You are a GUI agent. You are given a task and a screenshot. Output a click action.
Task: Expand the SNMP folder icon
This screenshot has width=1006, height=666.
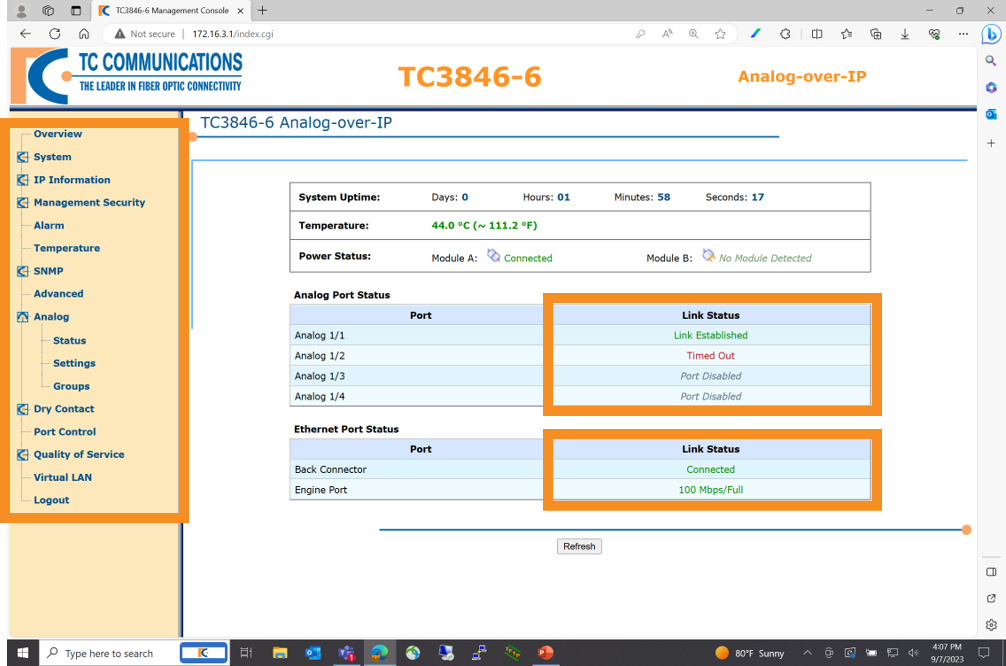[22, 271]
